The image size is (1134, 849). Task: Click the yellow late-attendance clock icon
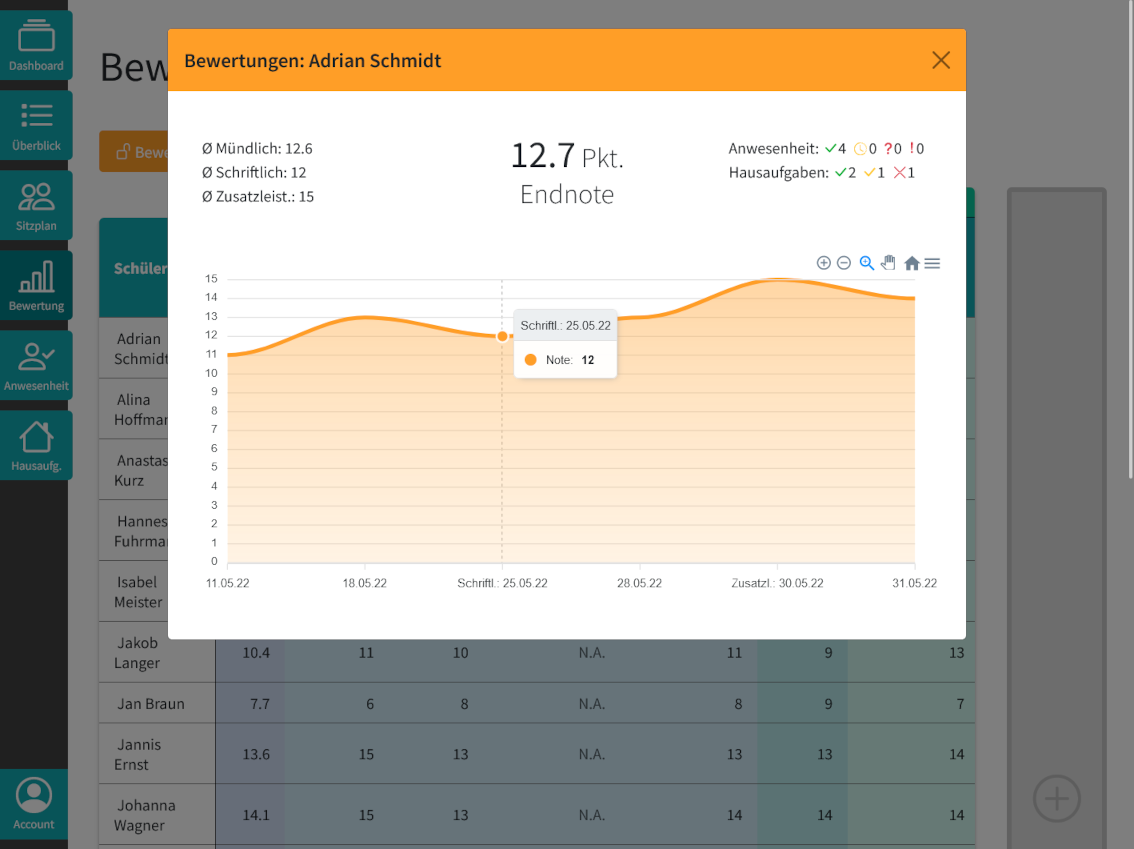pos(859,149)
